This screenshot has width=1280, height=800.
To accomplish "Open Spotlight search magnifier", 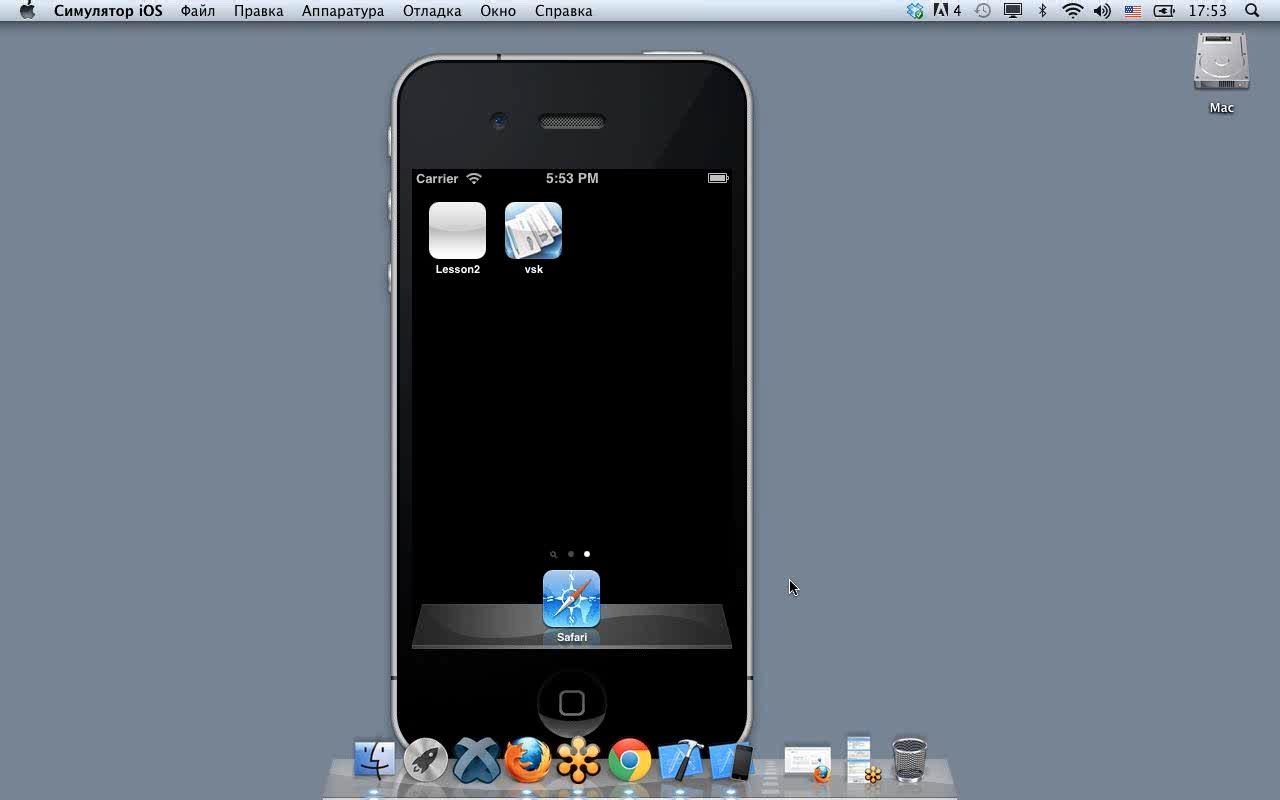I will tap(1252, 11).
